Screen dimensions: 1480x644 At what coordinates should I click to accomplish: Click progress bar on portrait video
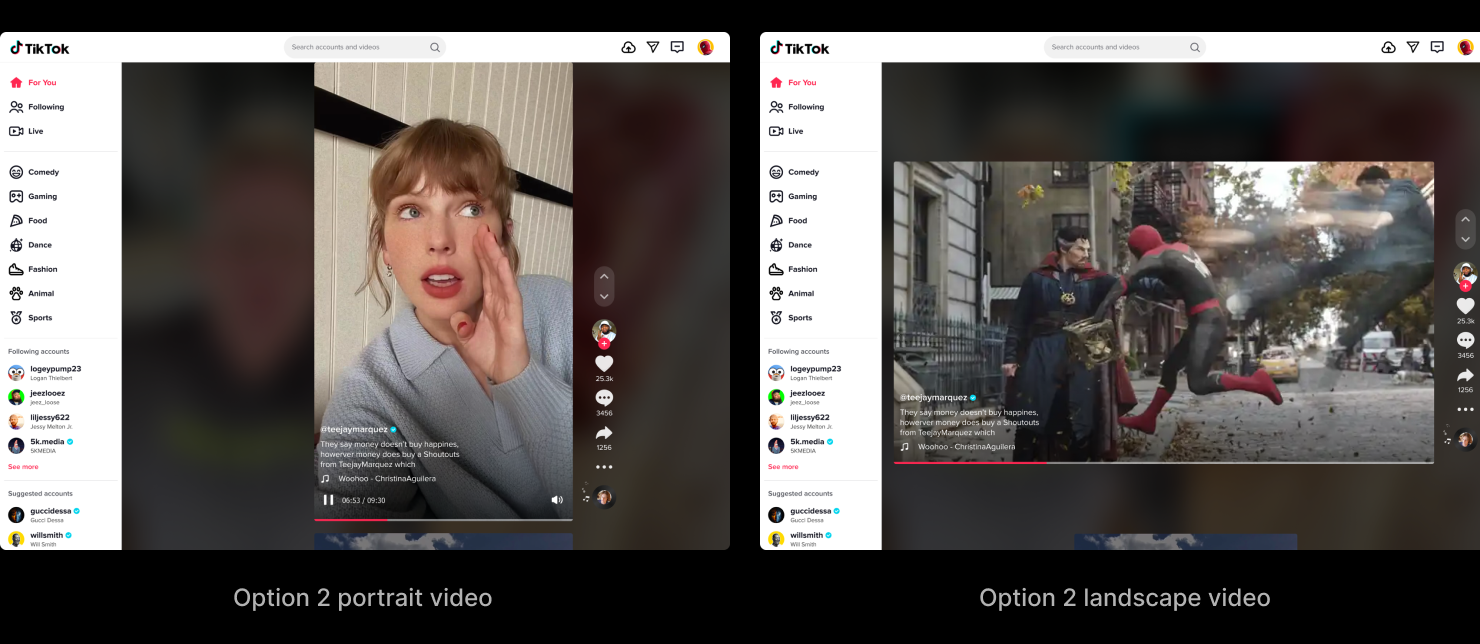click(443, 520)
